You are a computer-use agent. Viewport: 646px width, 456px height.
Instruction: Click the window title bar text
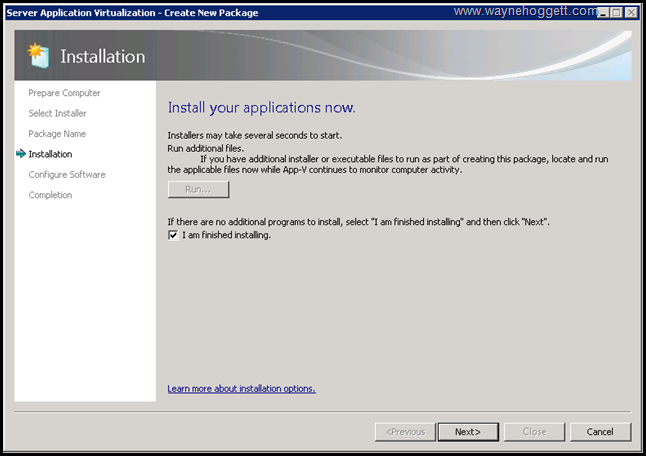132,13
